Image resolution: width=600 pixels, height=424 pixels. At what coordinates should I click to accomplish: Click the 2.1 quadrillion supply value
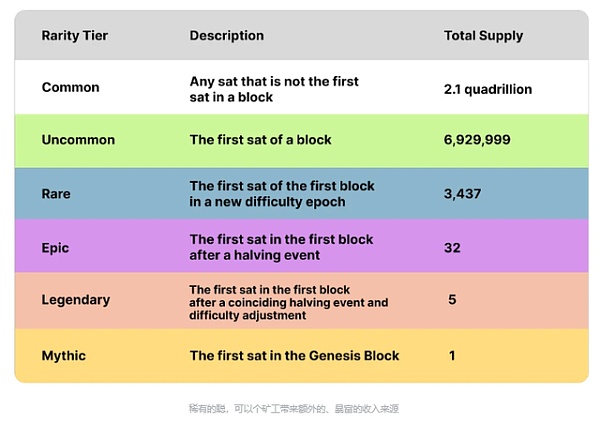click(x=488, y=89)
